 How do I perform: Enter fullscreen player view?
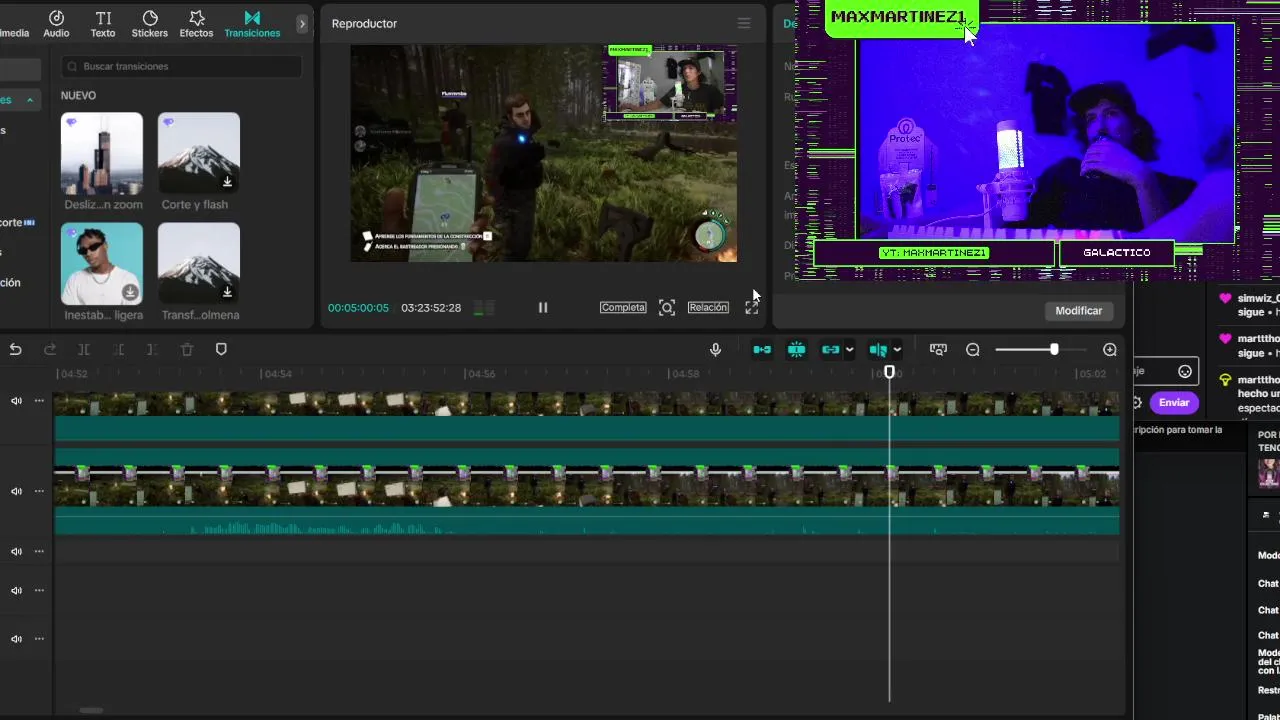pyautogui.click(x=751, y=307)
